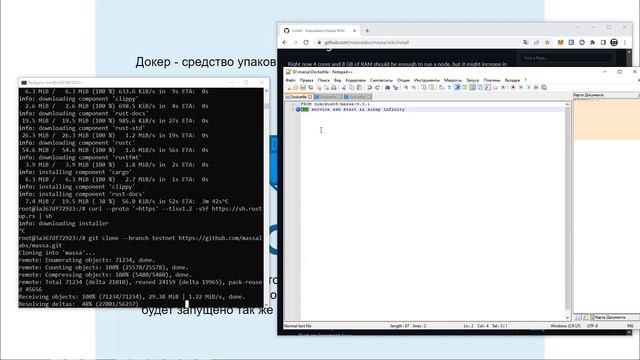This screenshot has height=360, width=640.
Task: Close the GitHub wiki browser tab
Action: point(354,31)
